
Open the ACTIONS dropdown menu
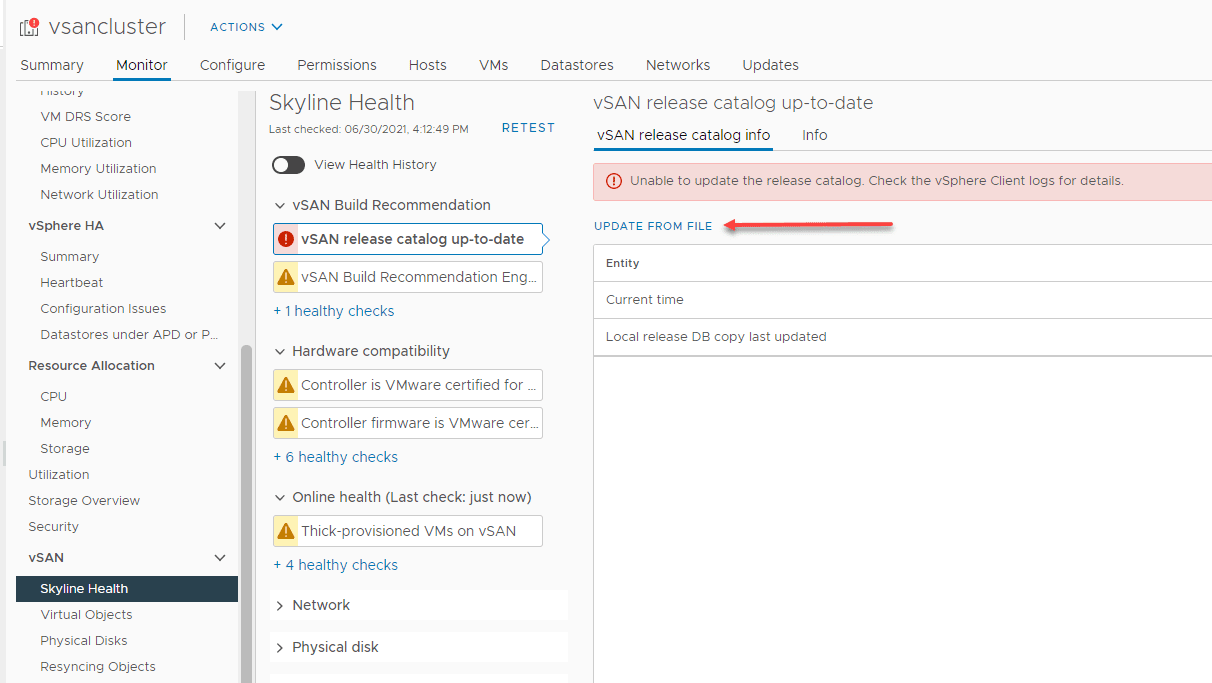(x=245, y=27)
